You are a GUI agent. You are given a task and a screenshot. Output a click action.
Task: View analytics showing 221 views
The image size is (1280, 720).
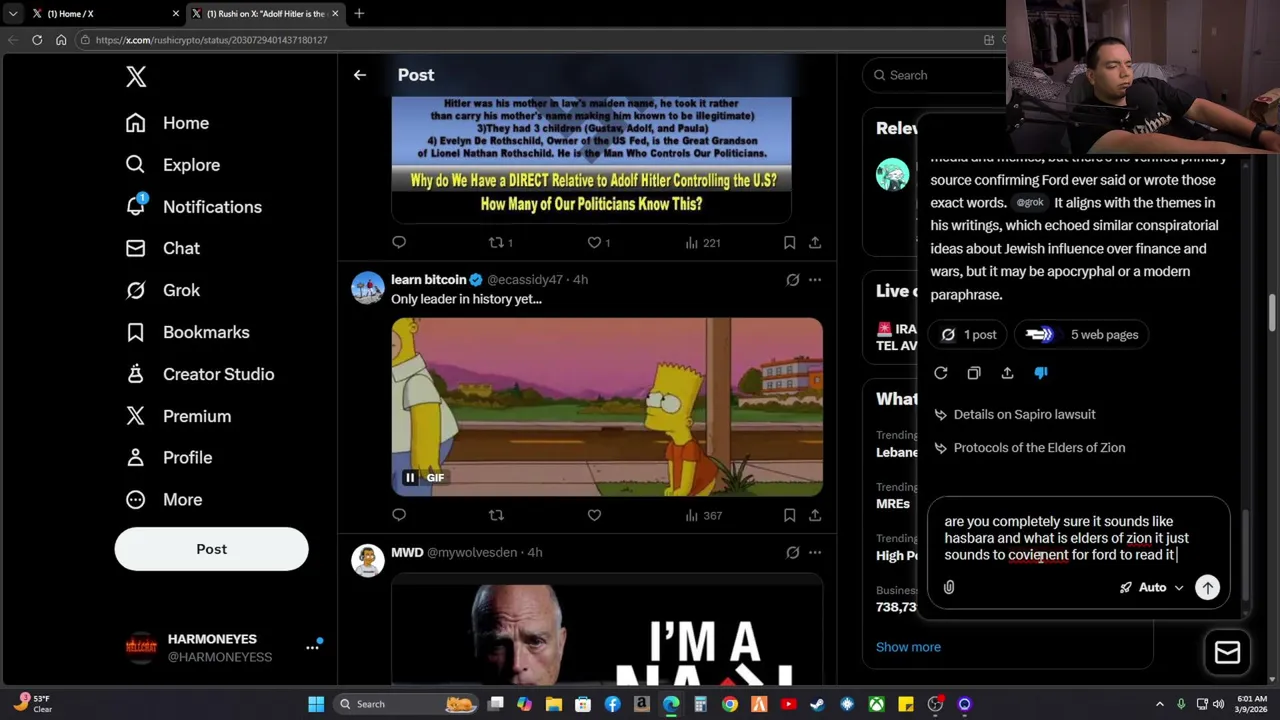[x=703, y=242]
